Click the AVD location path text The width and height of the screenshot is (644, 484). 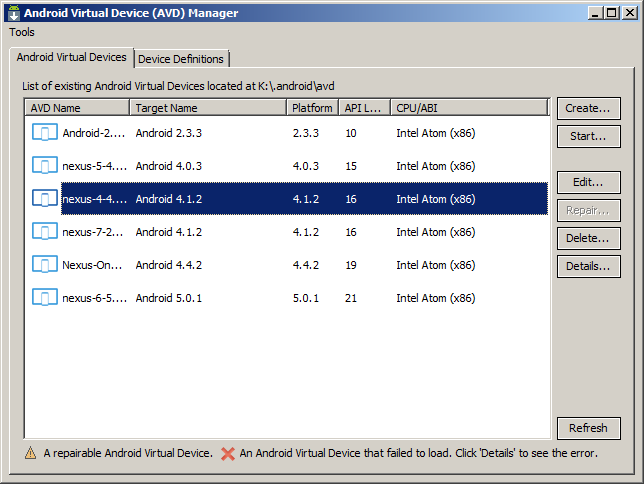click(x=296, y=86)
